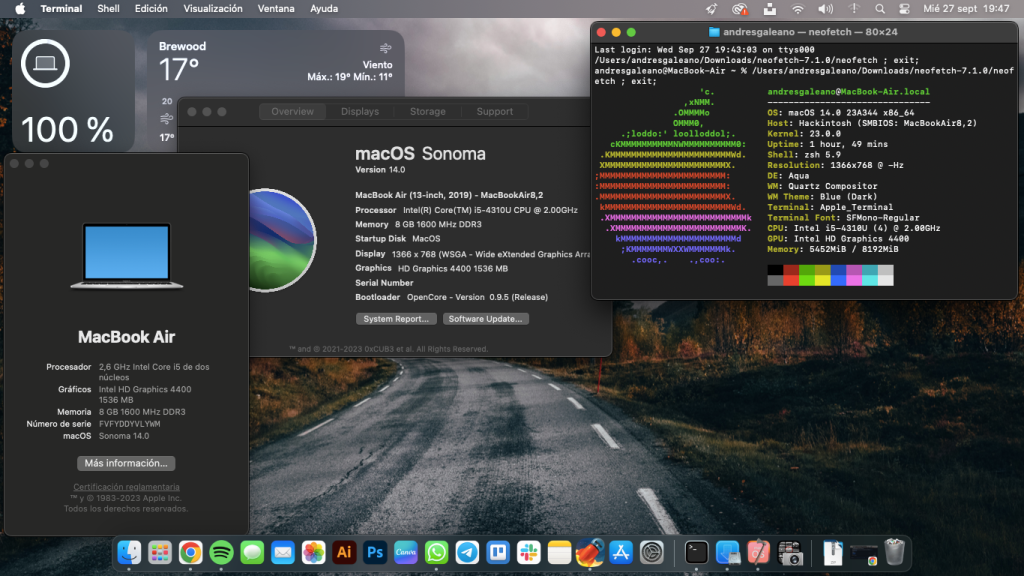Image resolution: width=1024 pixels, height=576 pixels.
Task: Click the Certificación reglamentaria link
Action: point(126,487)
